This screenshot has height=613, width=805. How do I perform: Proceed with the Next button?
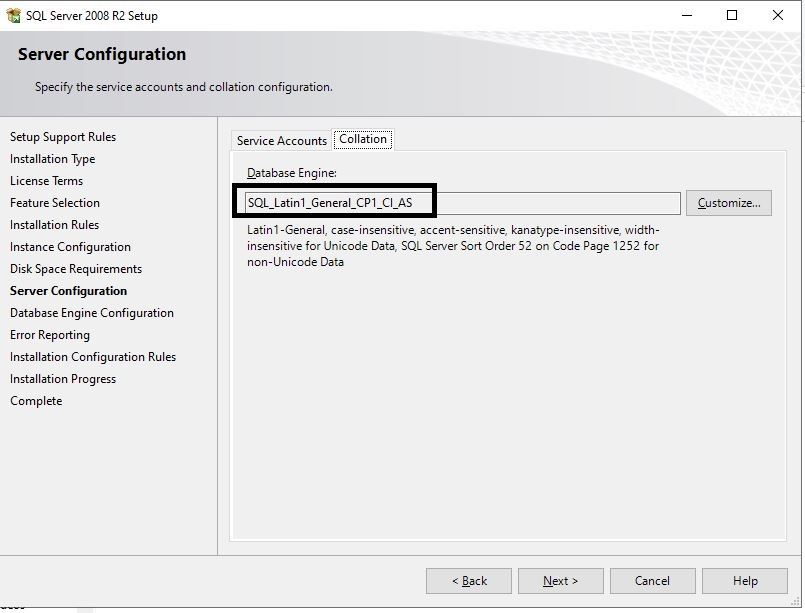point(561,581)
